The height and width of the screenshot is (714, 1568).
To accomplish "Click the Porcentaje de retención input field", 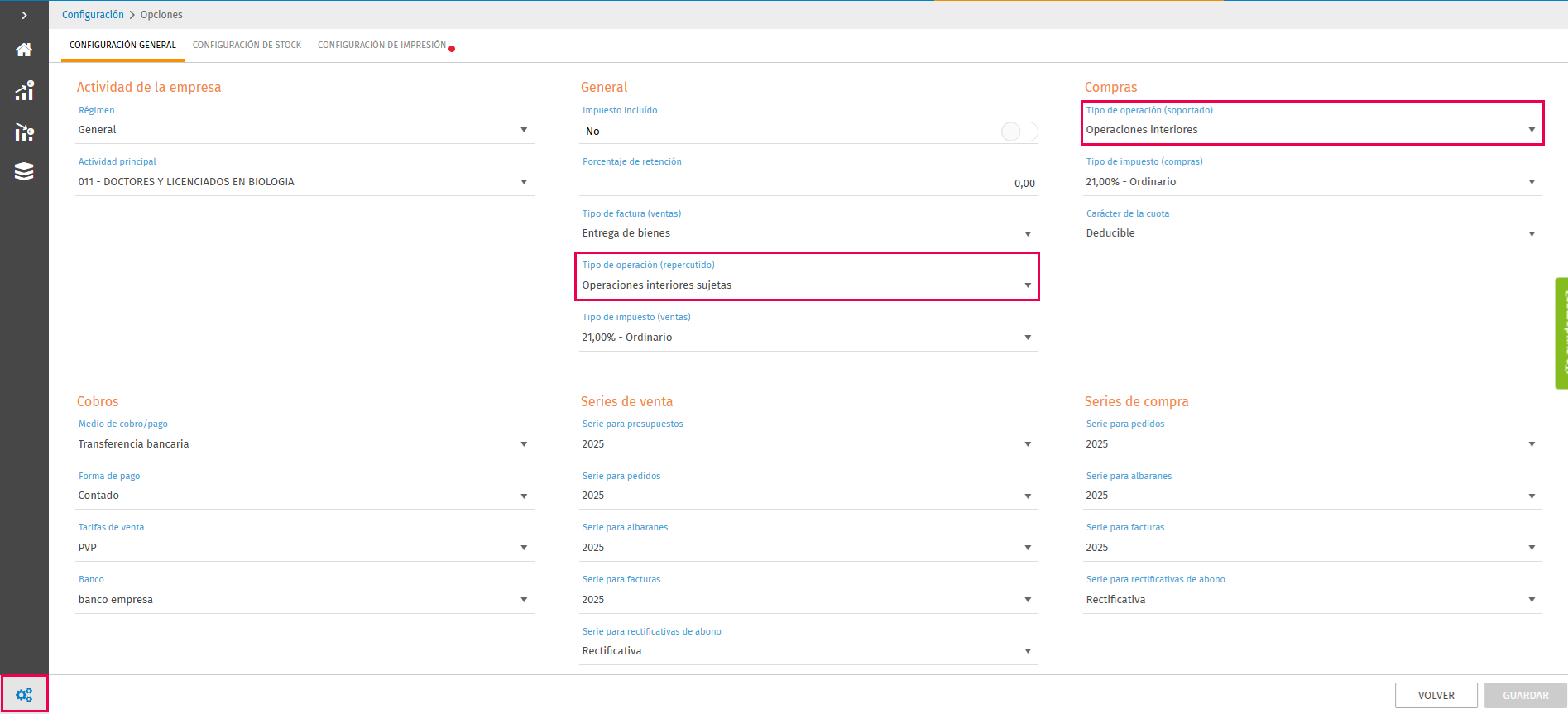I will pyautogui.click(x=808, y=183).
